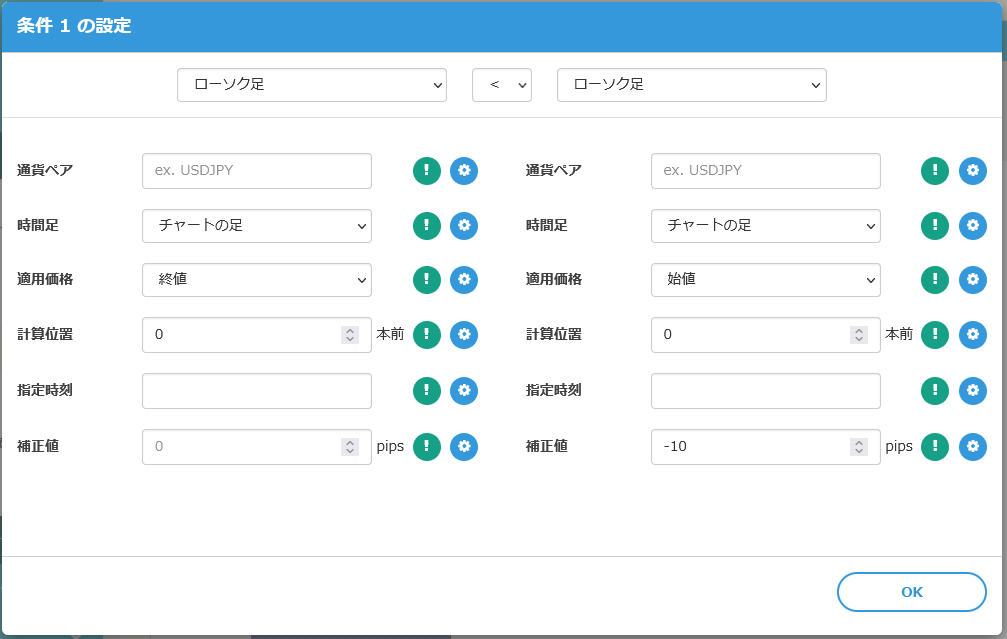The image size is (1007, 639).
Task: Click the right 指定時刻 input field
Action: pos(765,391)
